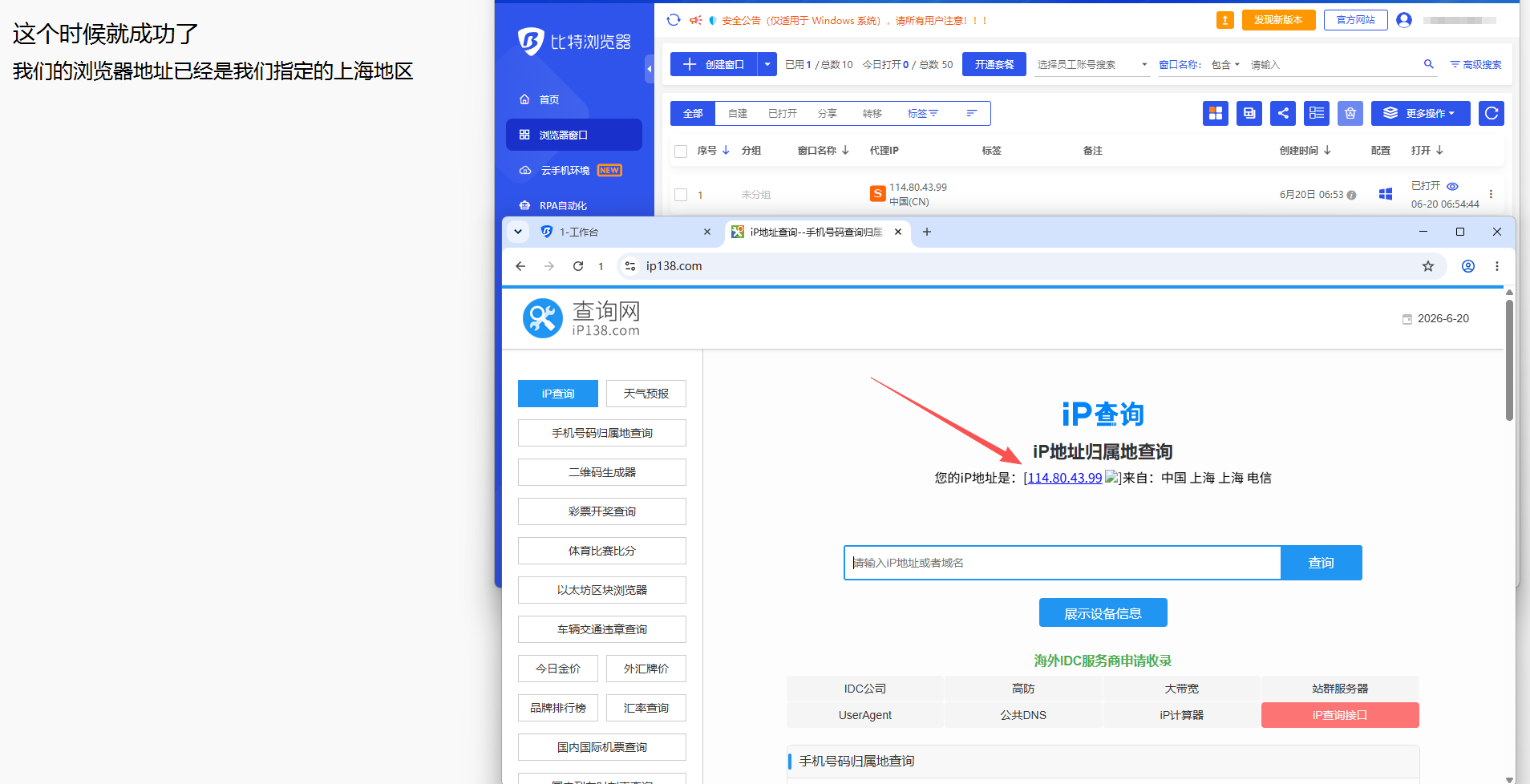Switch to grid view icon in BitBrowser toolbar
Viewport: 1530px width, 784px height.
(1216, 113)
